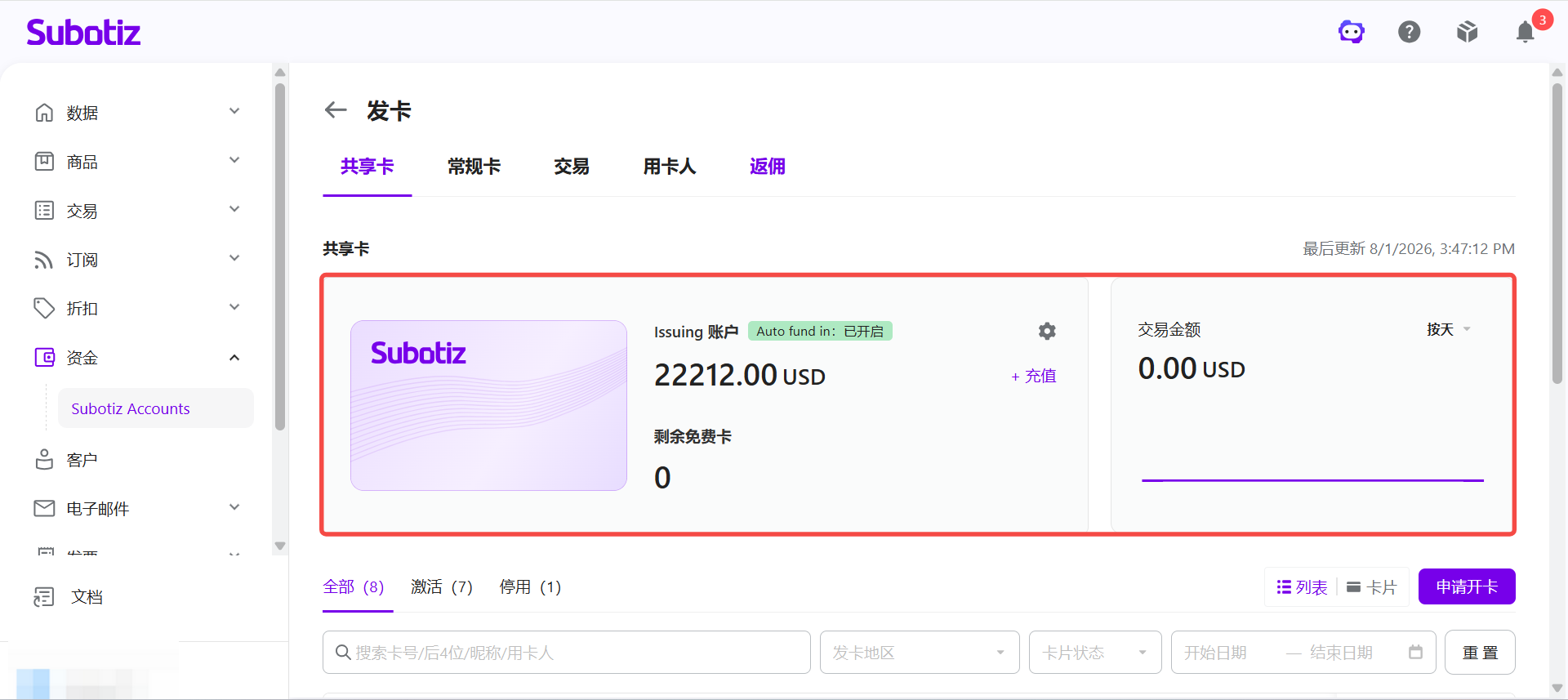Screen dimensions: 1568x700
Task: Click the 0.00 USD transaction amount
Action: click(1192, 369)
